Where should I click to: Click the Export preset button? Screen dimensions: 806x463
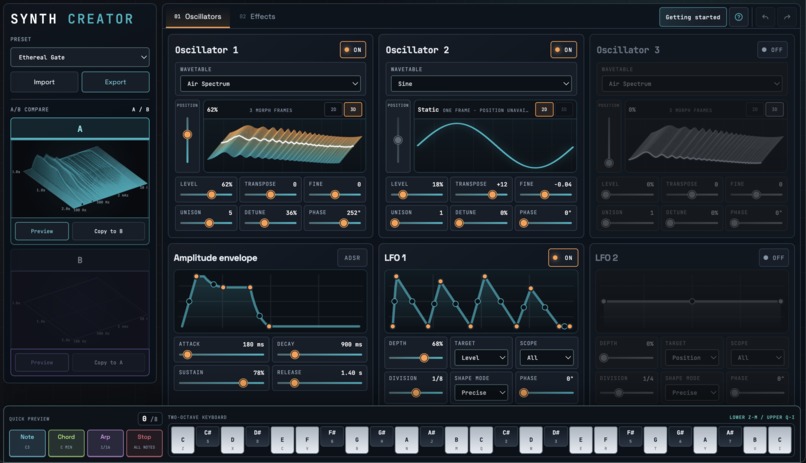[x=115, y=82]
